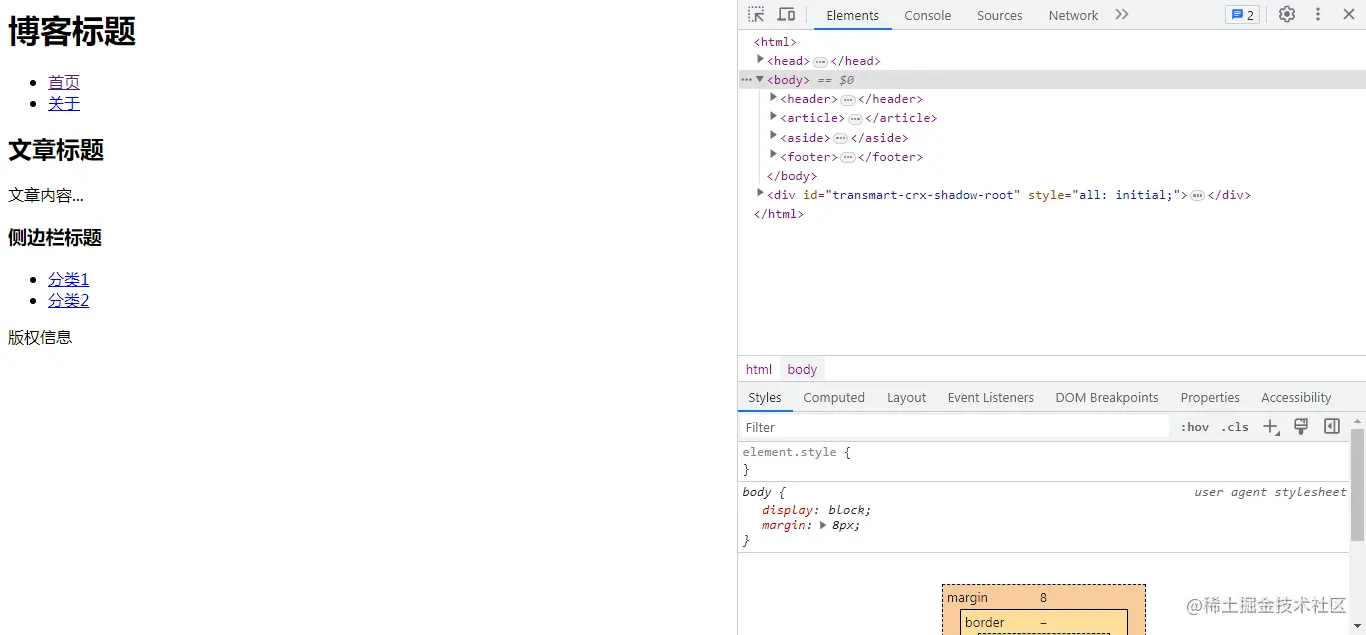Click the element.style rule
1366x635 pixels.
click(x=796, y=452)
